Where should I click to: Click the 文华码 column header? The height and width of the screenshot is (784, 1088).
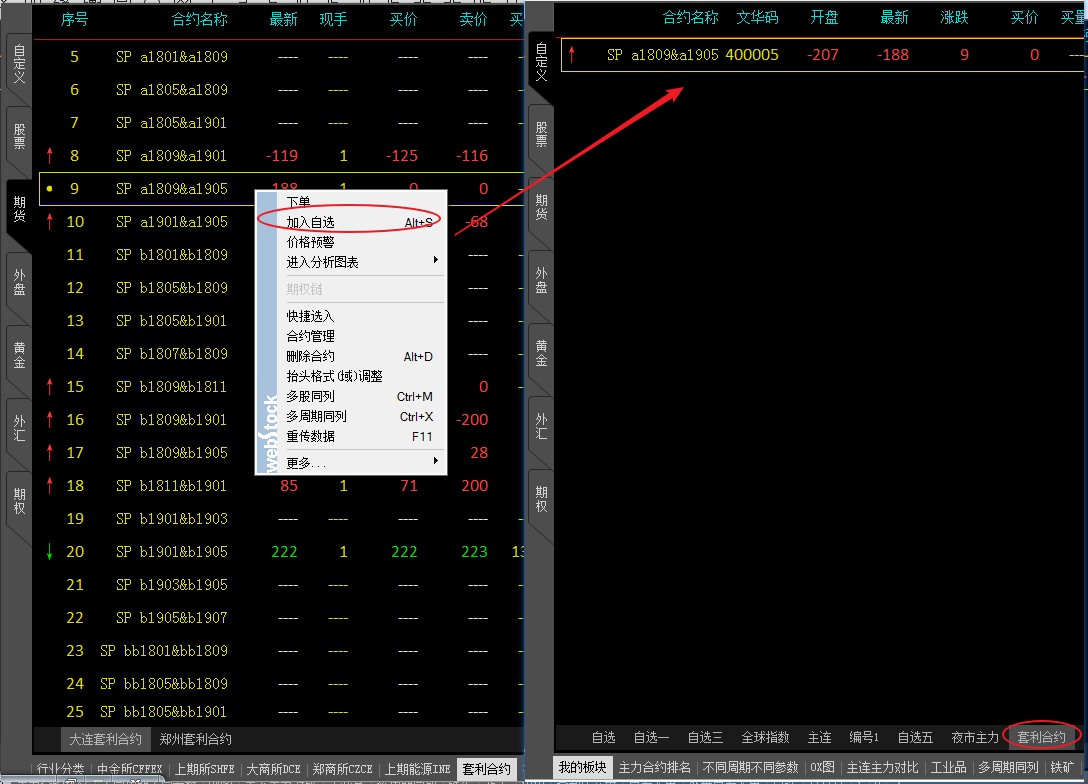point(758,17)
